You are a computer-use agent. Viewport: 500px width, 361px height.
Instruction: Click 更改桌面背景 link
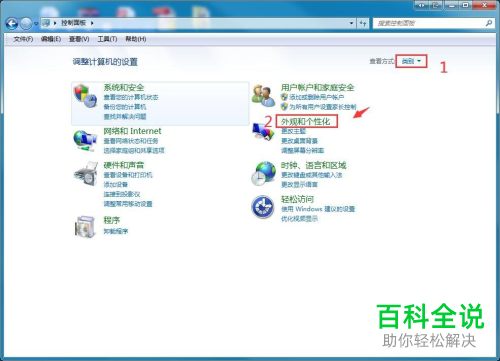pos(299,141)
